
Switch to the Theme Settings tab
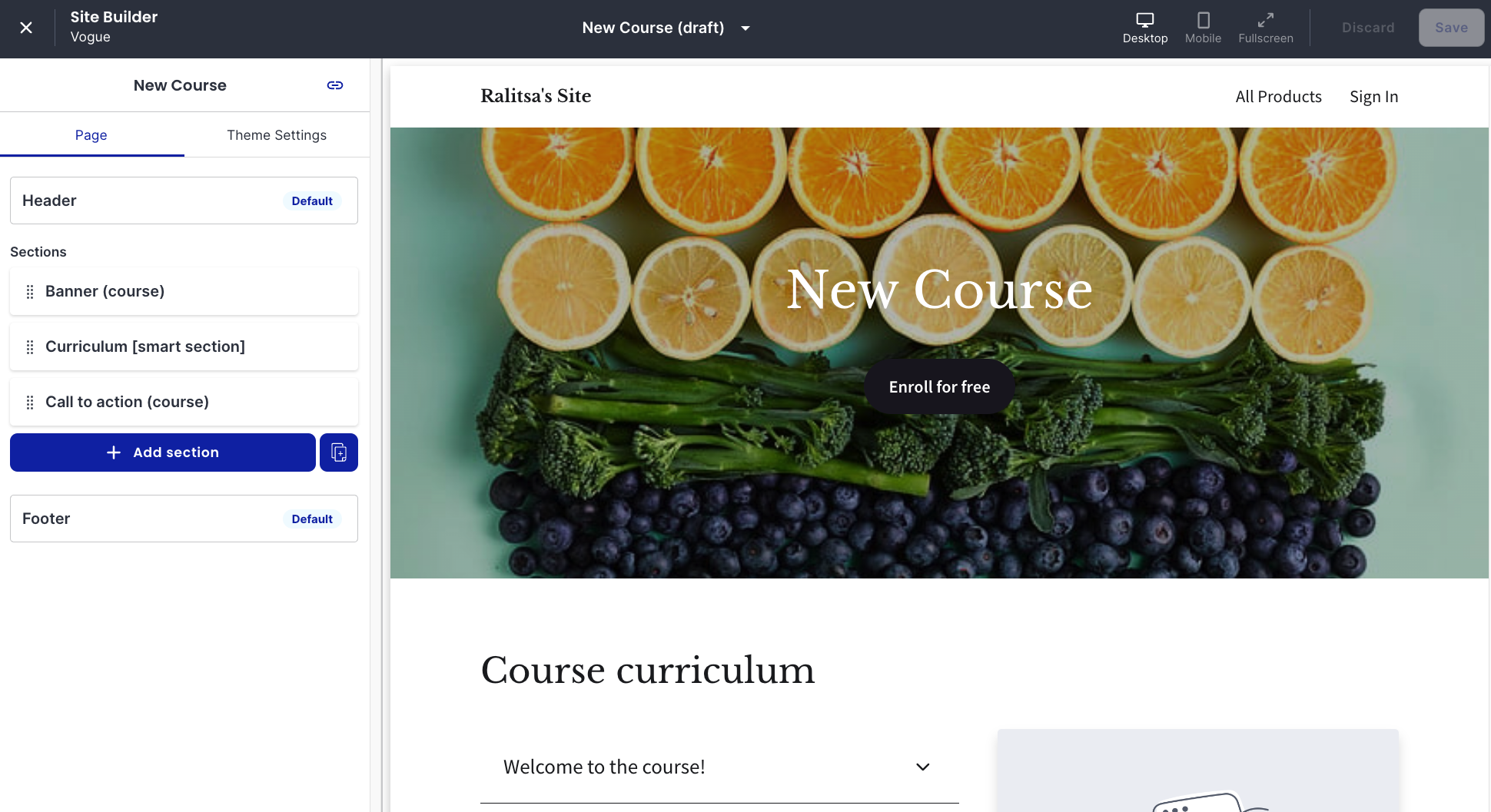(x=277, y=135)
